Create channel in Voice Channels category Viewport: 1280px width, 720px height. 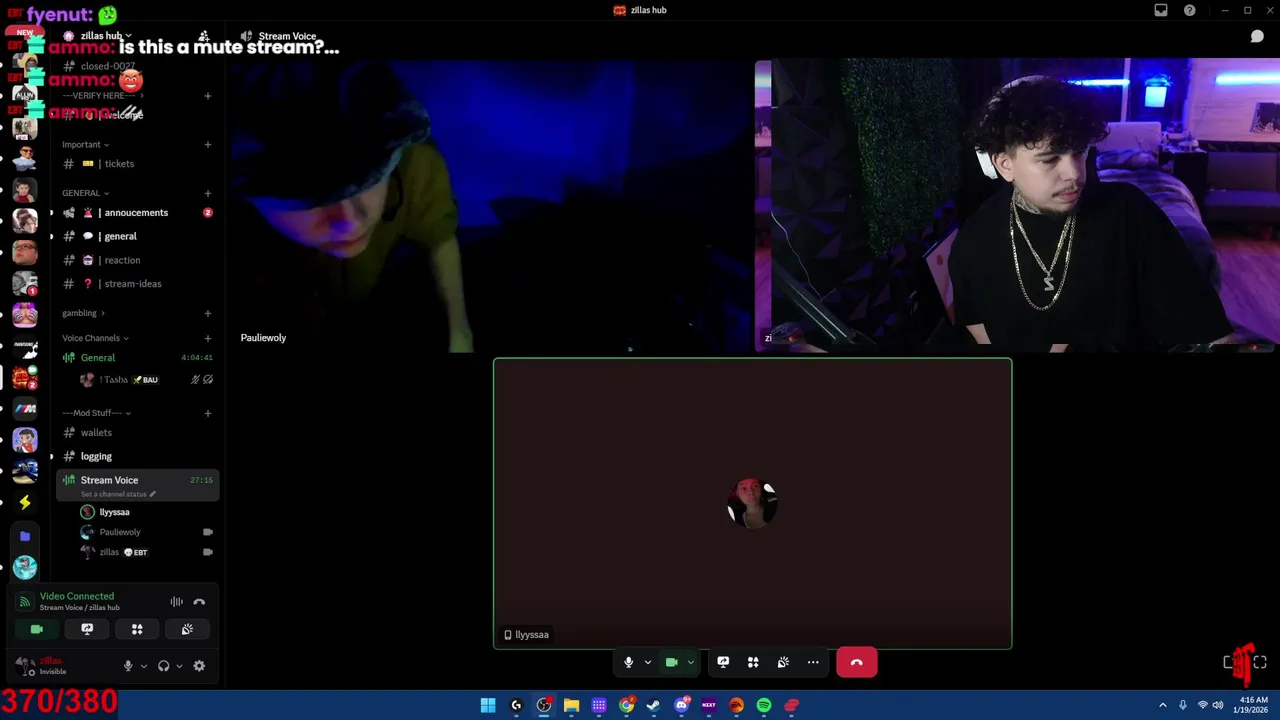[x=208, y=338]
